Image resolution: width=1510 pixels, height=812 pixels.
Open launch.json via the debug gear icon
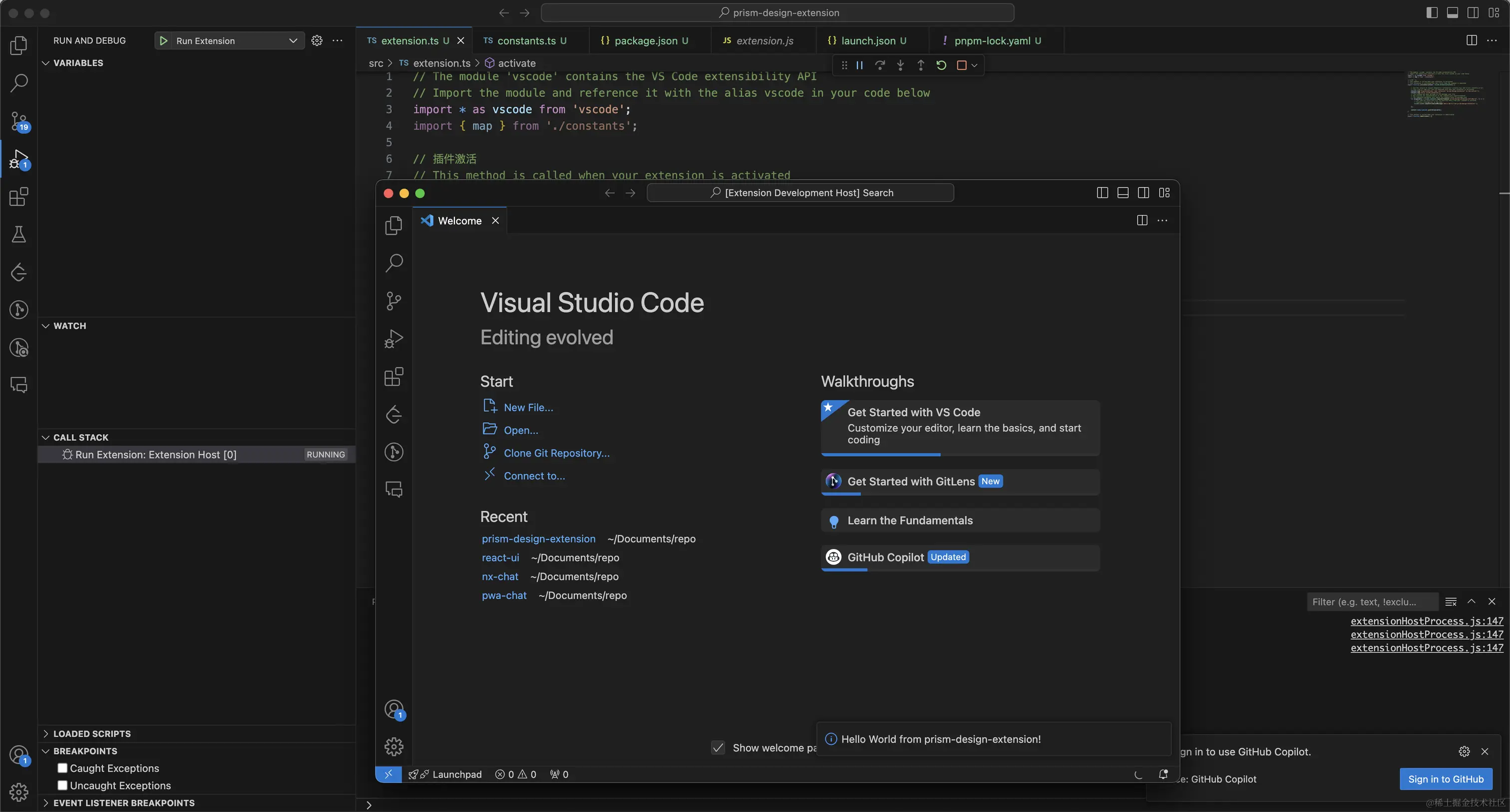[317, 40]
